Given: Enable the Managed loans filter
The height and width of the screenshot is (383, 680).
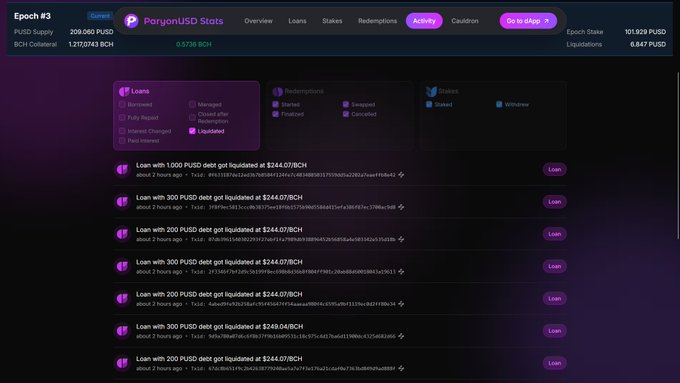Looking at the screenshot, I should pyautogui.click(x=192, y=105).
